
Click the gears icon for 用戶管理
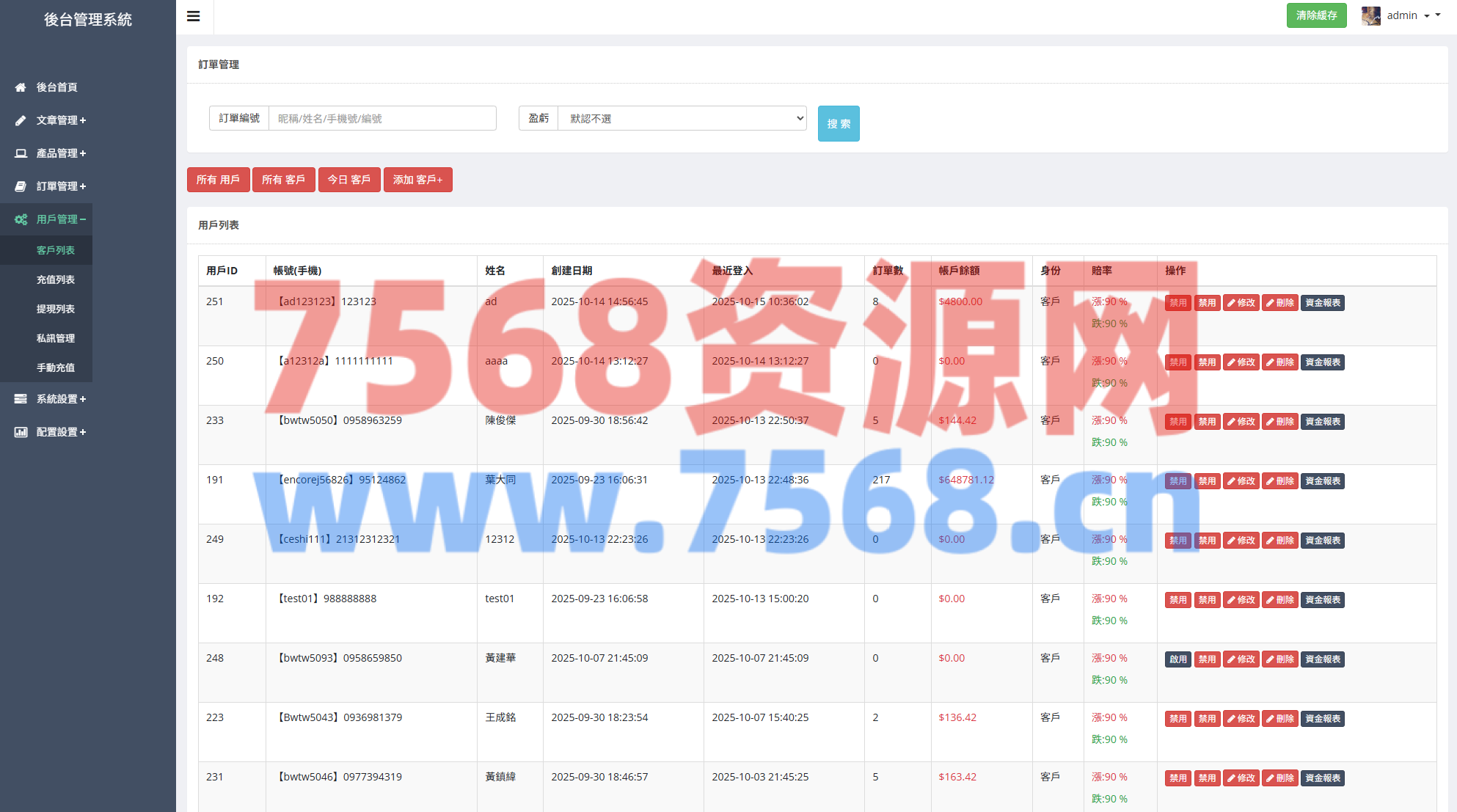[x=21, y=219]
